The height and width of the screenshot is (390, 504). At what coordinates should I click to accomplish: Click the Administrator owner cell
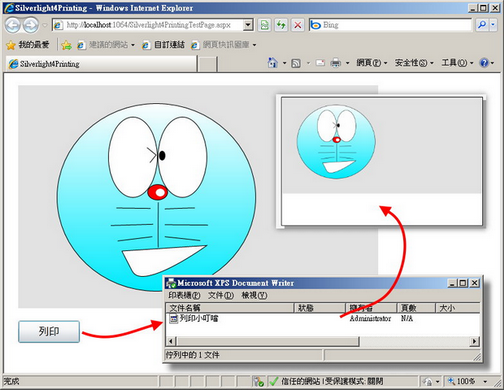pyautogui.click(x=370, y=318)
